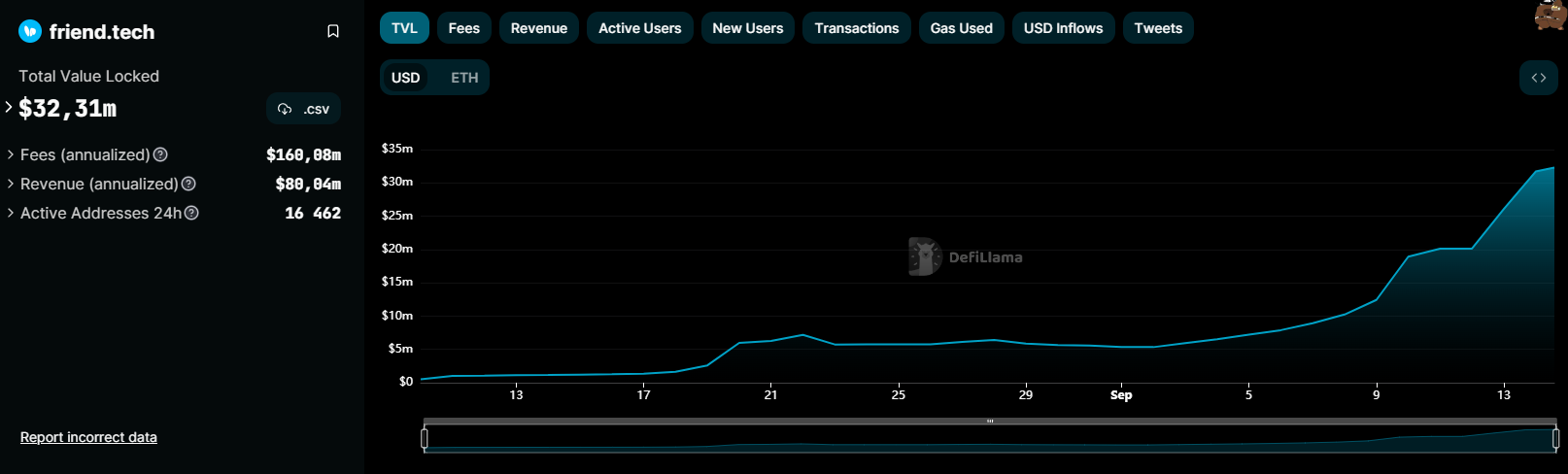This screenshot has width=1568, height=474.
Task: Toggle the Revenue chart series
Action: click(x=539, y=28)
